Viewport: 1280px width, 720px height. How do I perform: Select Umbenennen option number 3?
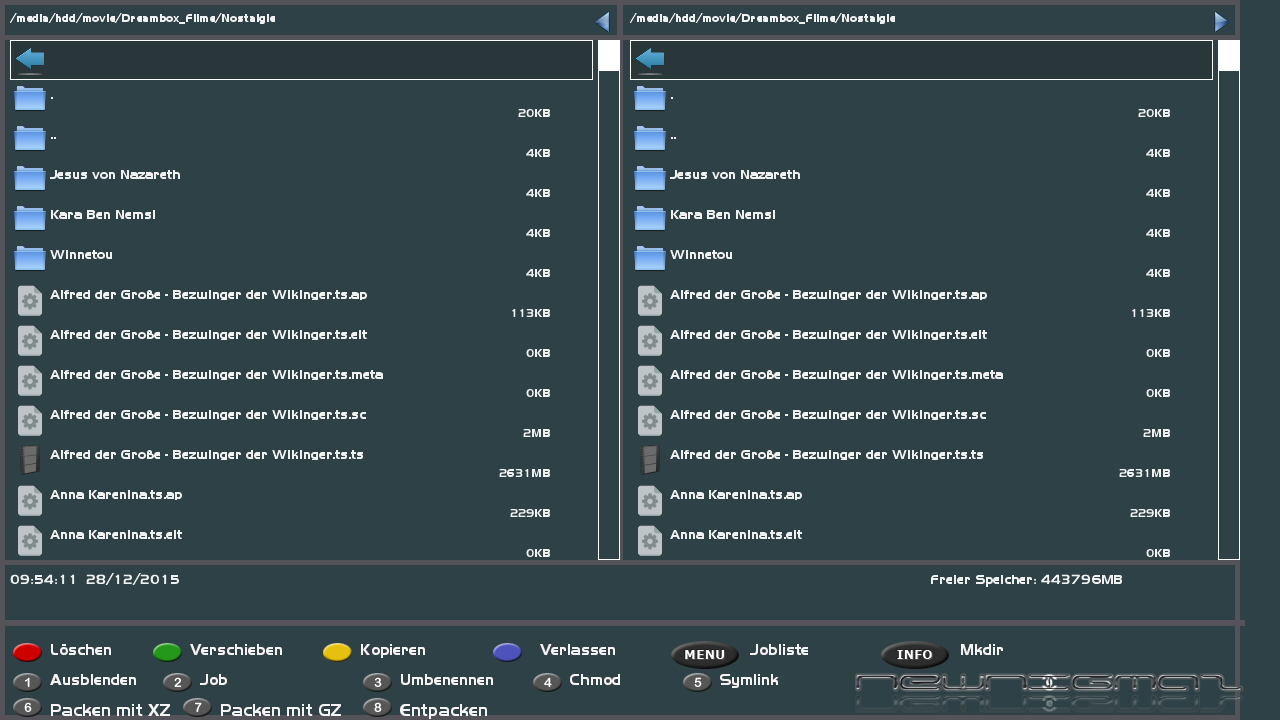(377, 682)
